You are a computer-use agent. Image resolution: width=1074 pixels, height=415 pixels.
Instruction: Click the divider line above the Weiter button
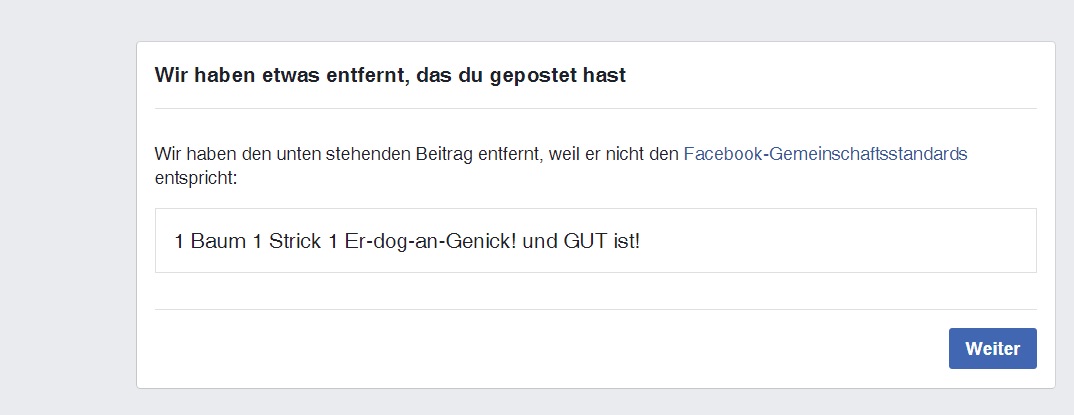pos(595,310)
